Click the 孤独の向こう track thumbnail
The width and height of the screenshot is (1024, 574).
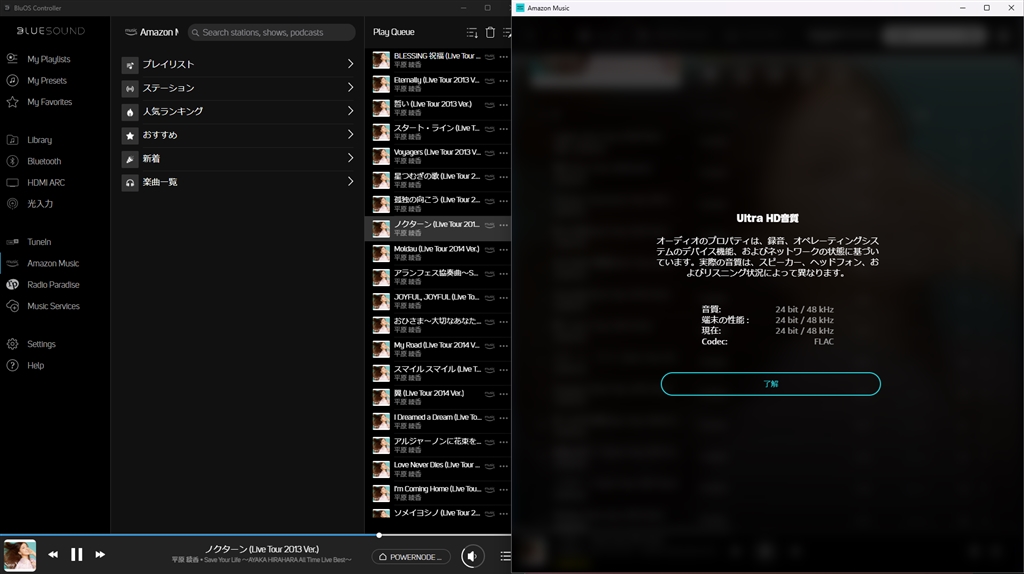coord(381,204)
